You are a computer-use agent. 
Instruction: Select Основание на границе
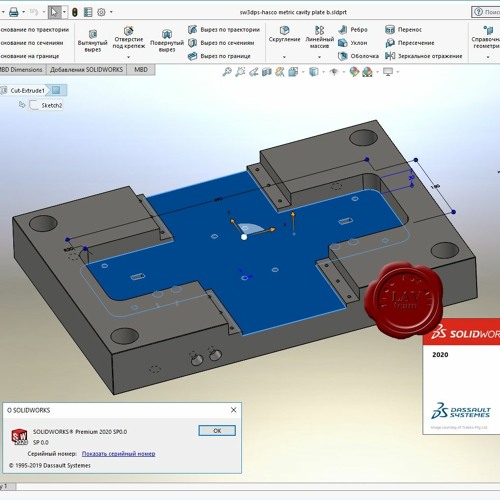tap(30, 56)
